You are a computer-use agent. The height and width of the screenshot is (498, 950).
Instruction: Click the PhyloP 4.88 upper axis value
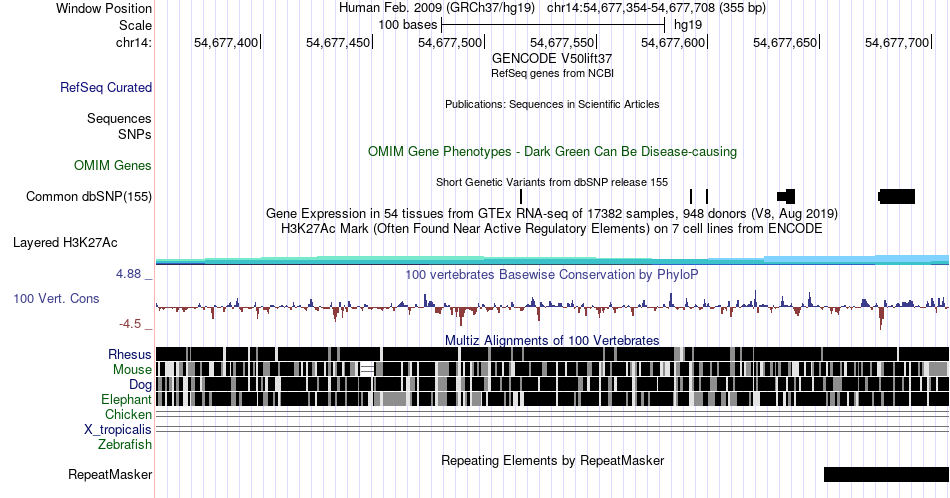[x=128, y=274]
